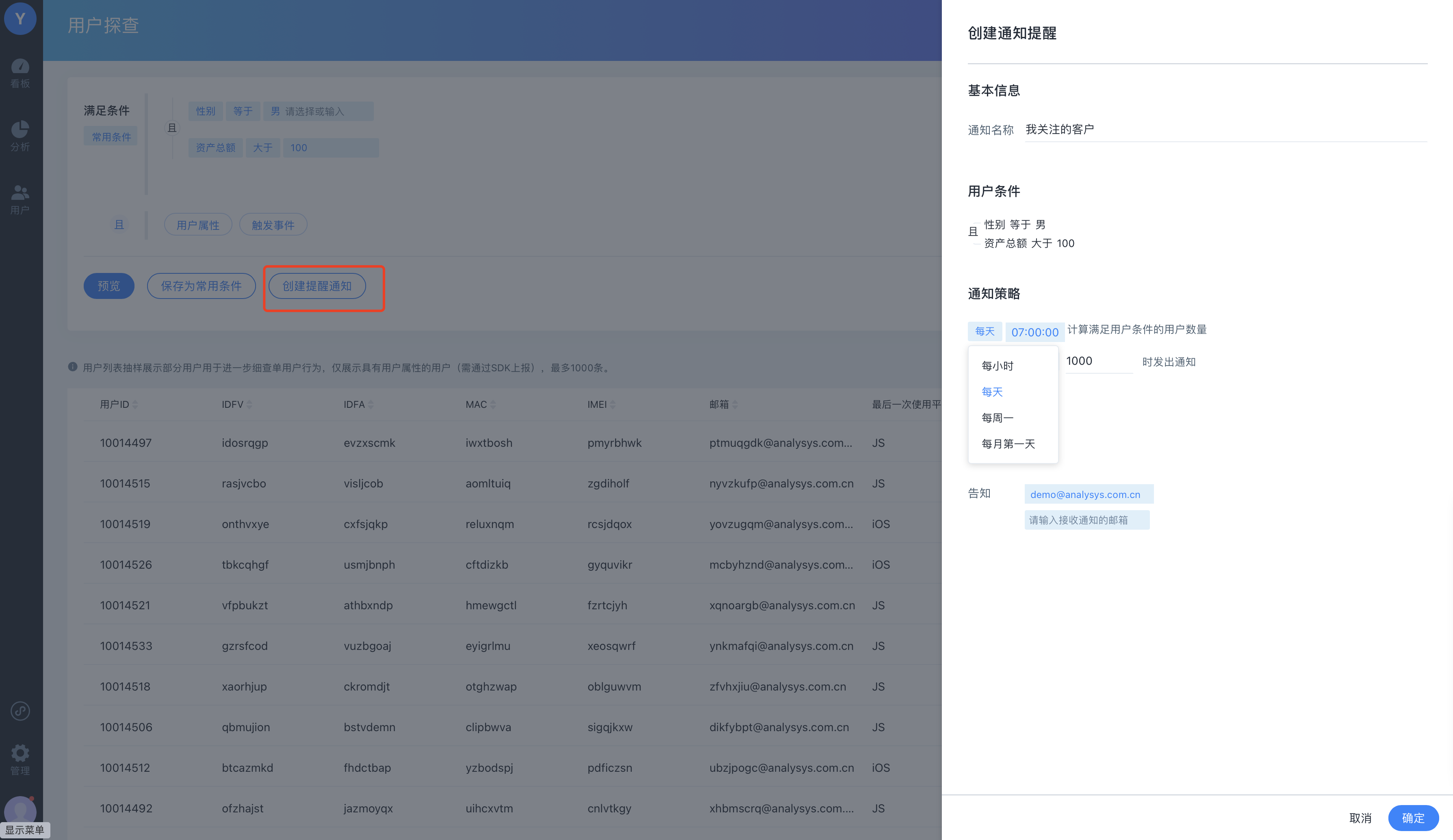Open the 用户 users sidebar icon
The image size is (1453, 840).
click(20, 199)
